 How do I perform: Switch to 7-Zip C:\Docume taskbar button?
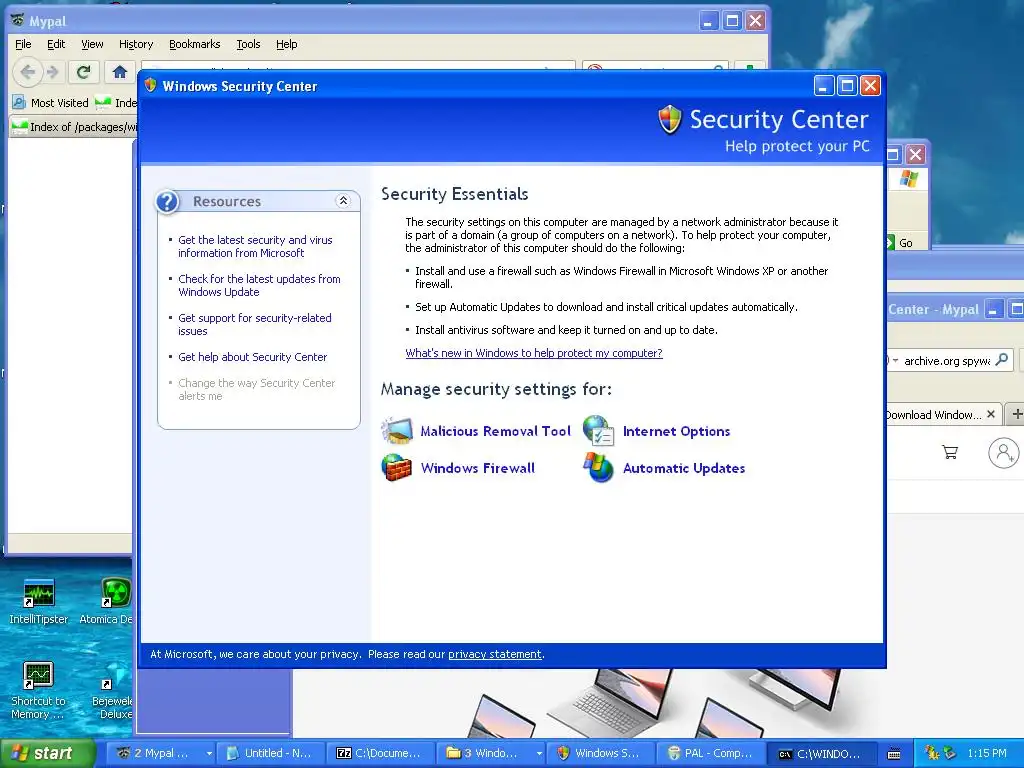pos(381,753)
